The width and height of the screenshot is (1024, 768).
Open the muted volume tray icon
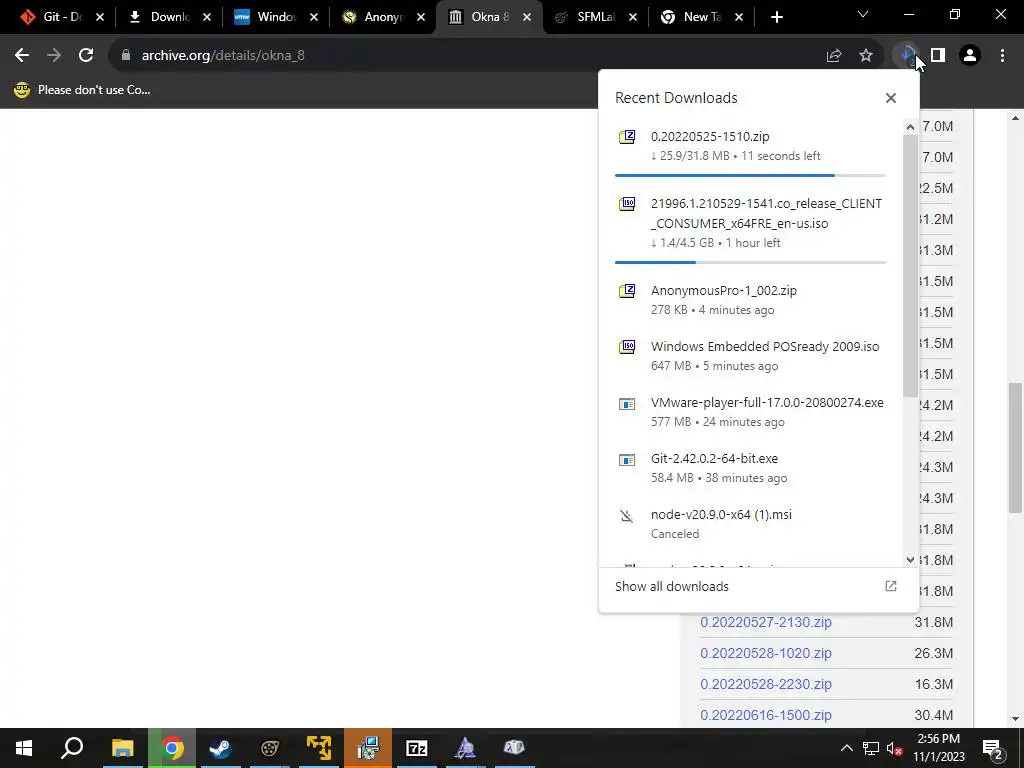895,748
